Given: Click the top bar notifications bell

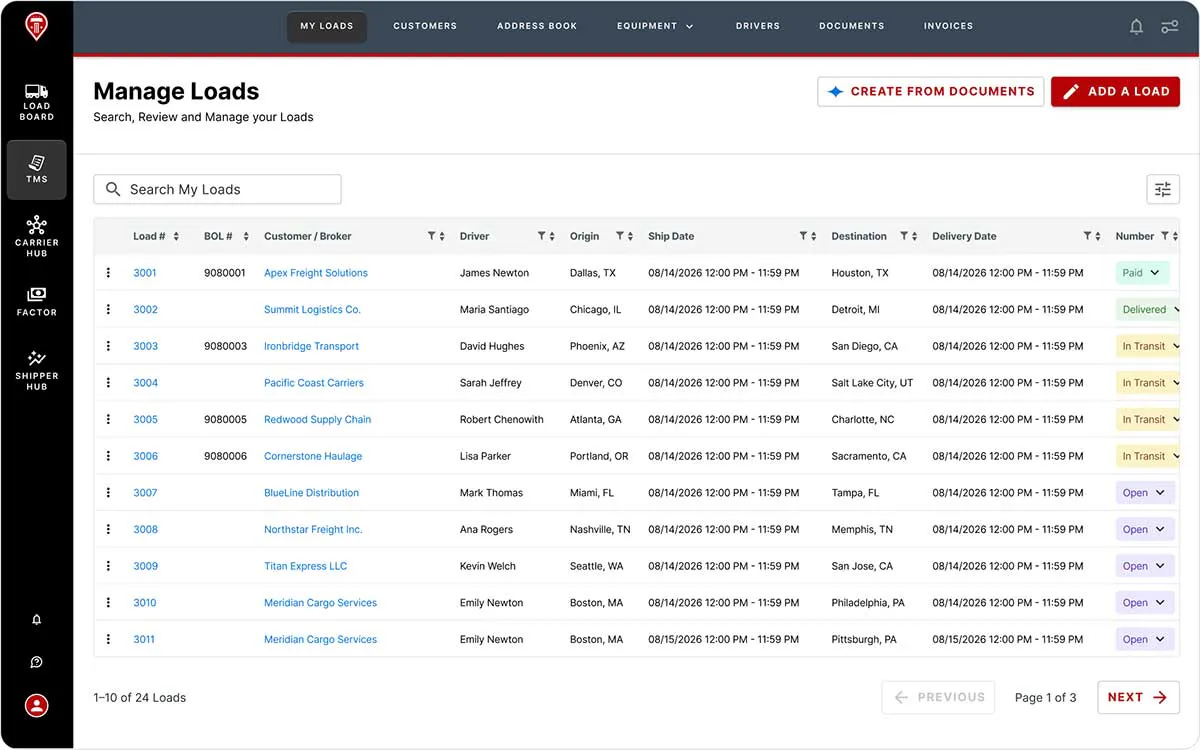Looking at the screenshot, I should pos(1136,27).
